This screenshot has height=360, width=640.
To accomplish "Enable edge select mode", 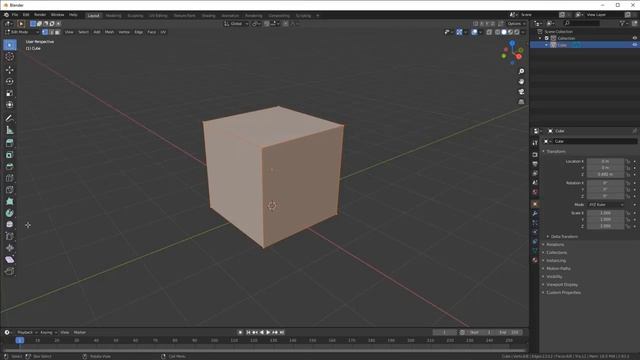I will 51,32.
